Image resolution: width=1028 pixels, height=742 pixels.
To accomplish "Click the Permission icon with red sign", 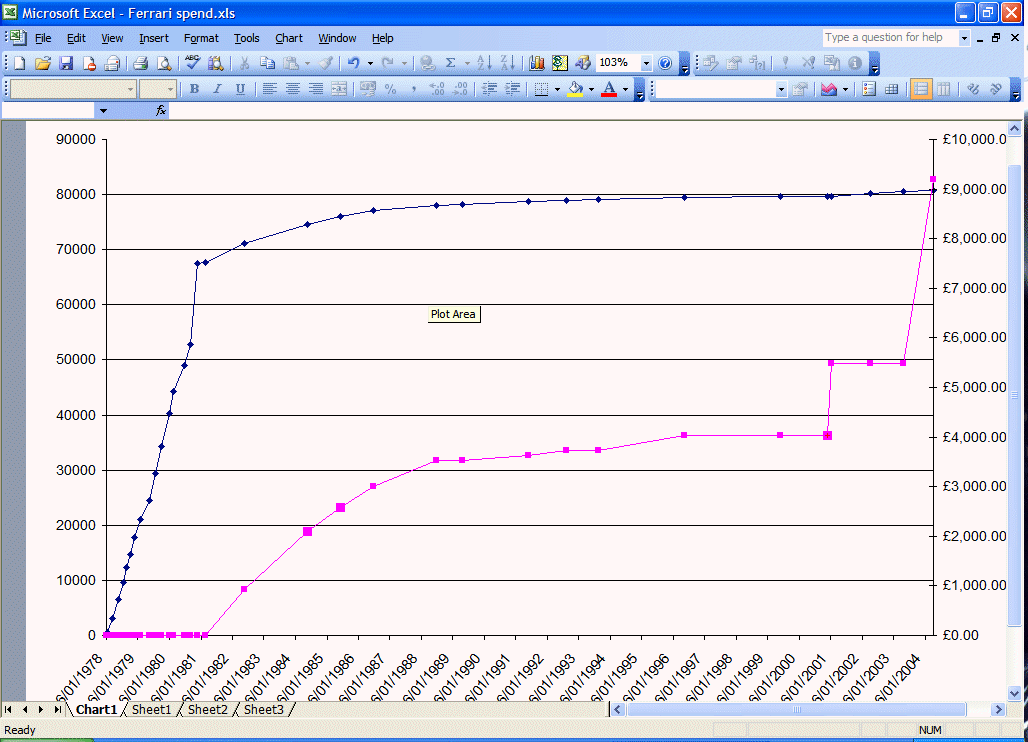I will tap(90, 63).
